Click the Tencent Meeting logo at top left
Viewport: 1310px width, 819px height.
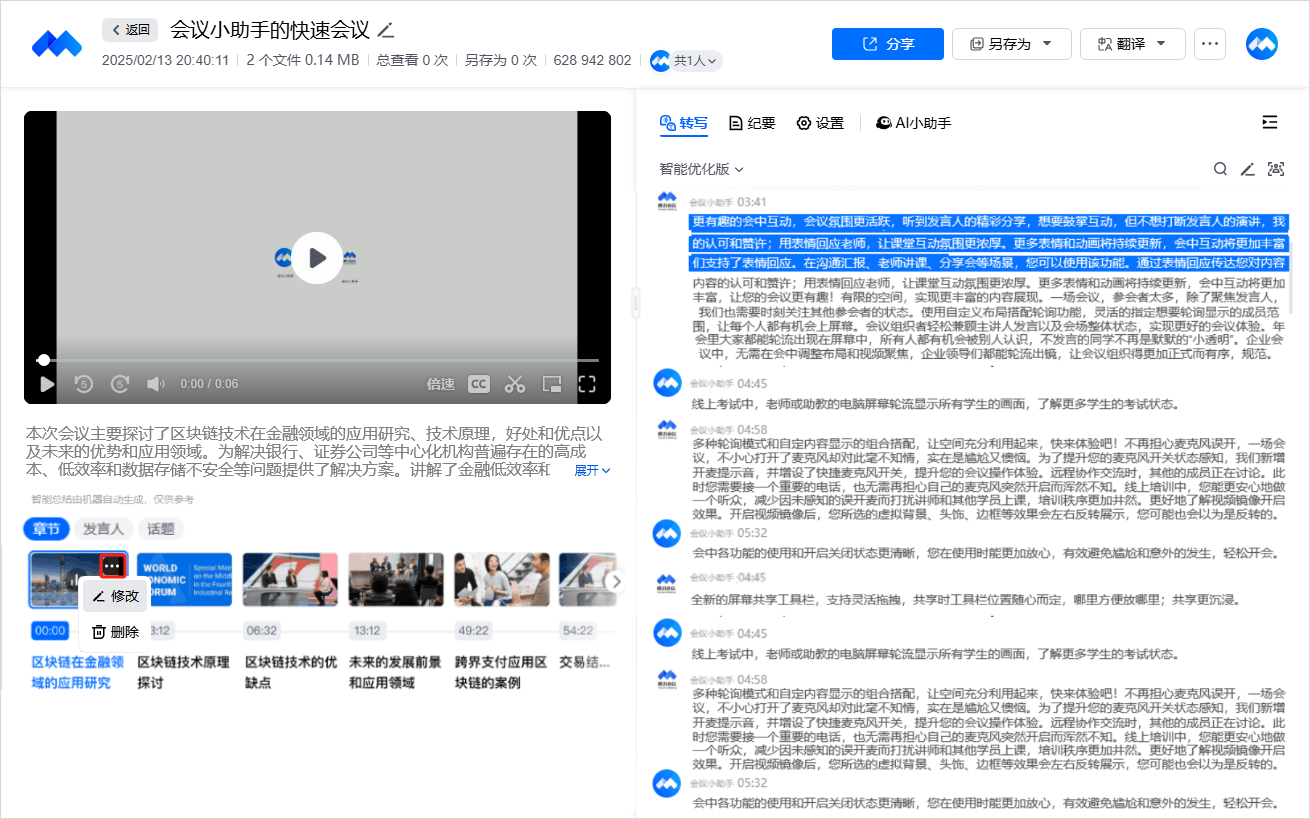[x=56, y=43]
